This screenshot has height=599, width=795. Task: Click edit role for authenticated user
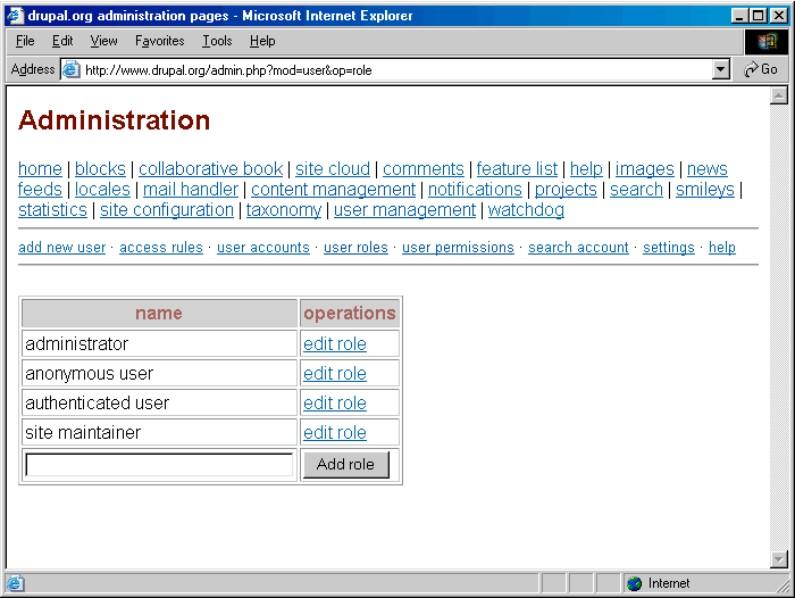335,403
